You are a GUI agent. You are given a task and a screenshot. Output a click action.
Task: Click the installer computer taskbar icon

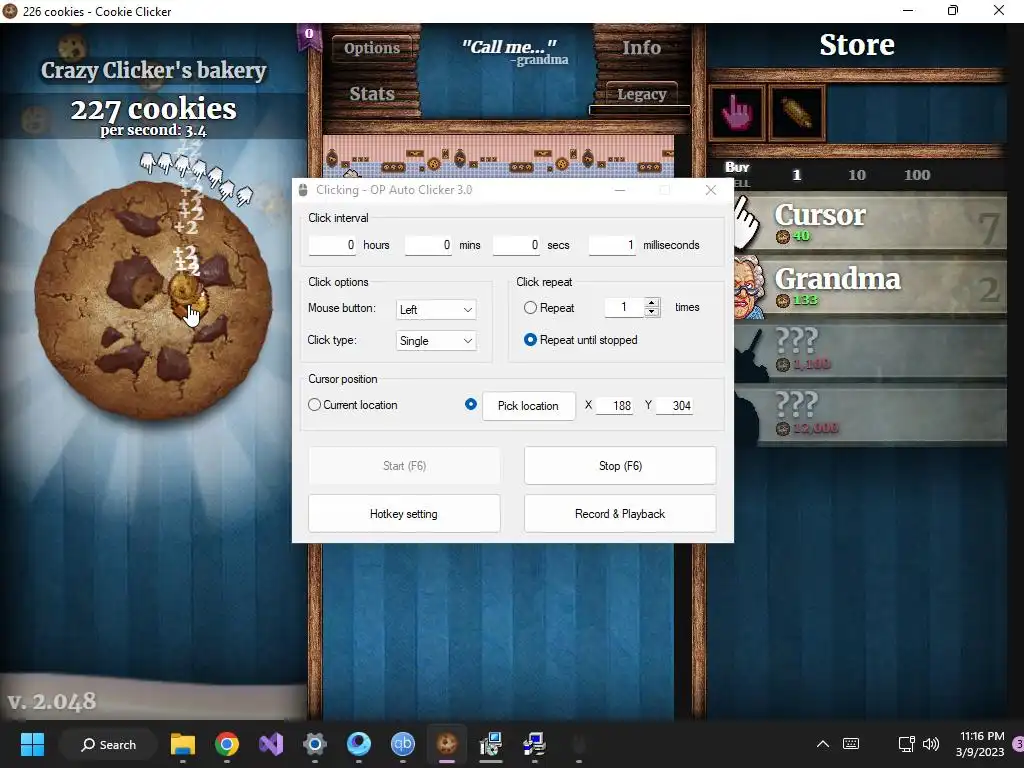[490, 744]
